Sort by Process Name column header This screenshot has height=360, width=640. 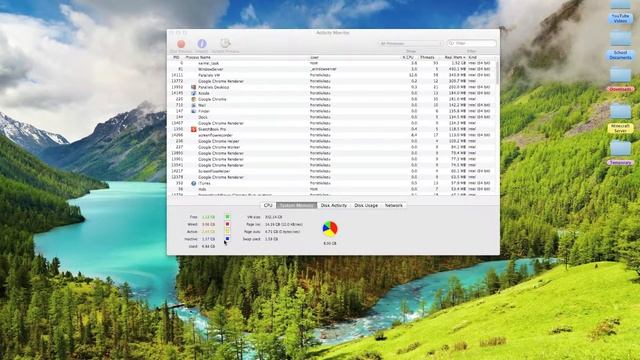pyautogui.click(x=246, y=58)
